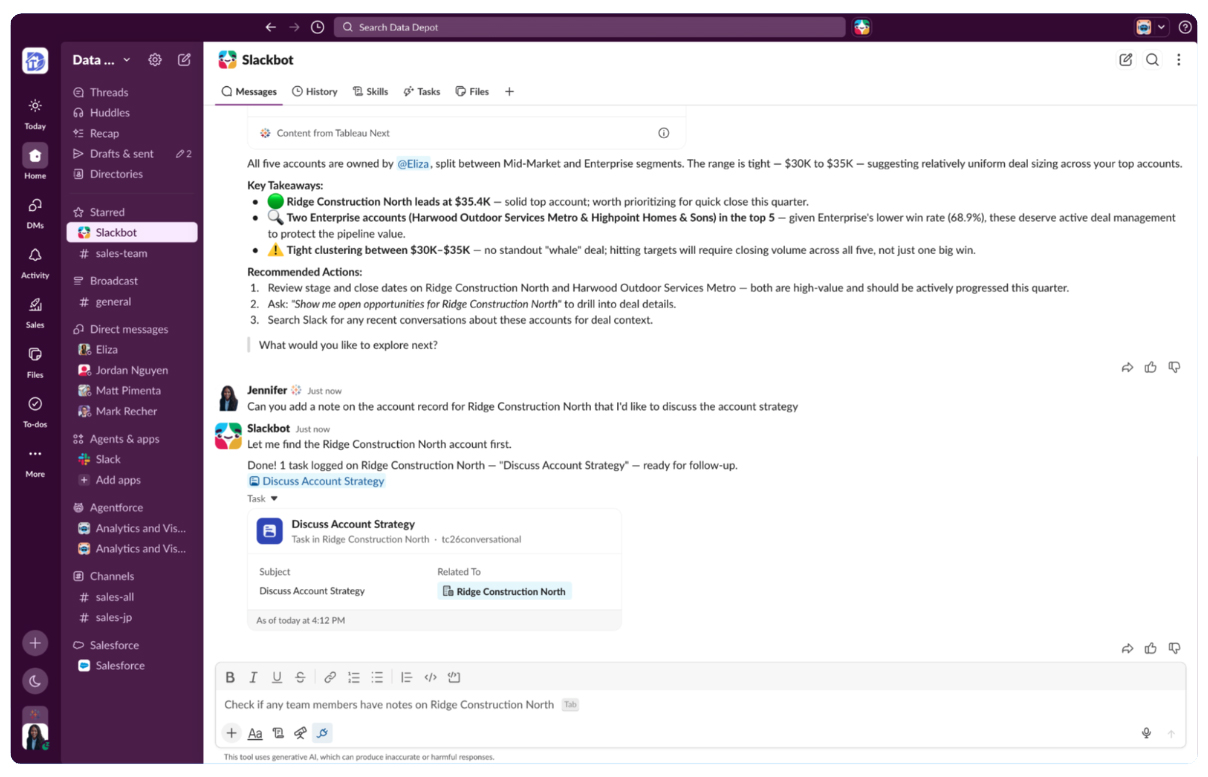Open the three-dot menu in Slackbot header

(x=1178, y=60)
